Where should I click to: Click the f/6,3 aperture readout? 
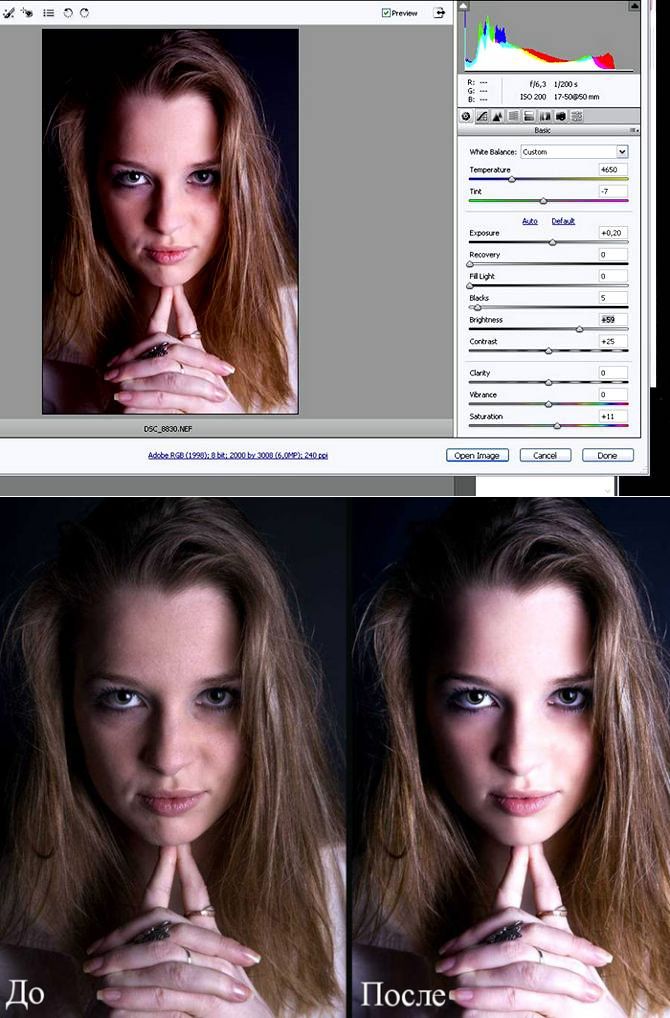pyautogui.click(x=538, y=84)
